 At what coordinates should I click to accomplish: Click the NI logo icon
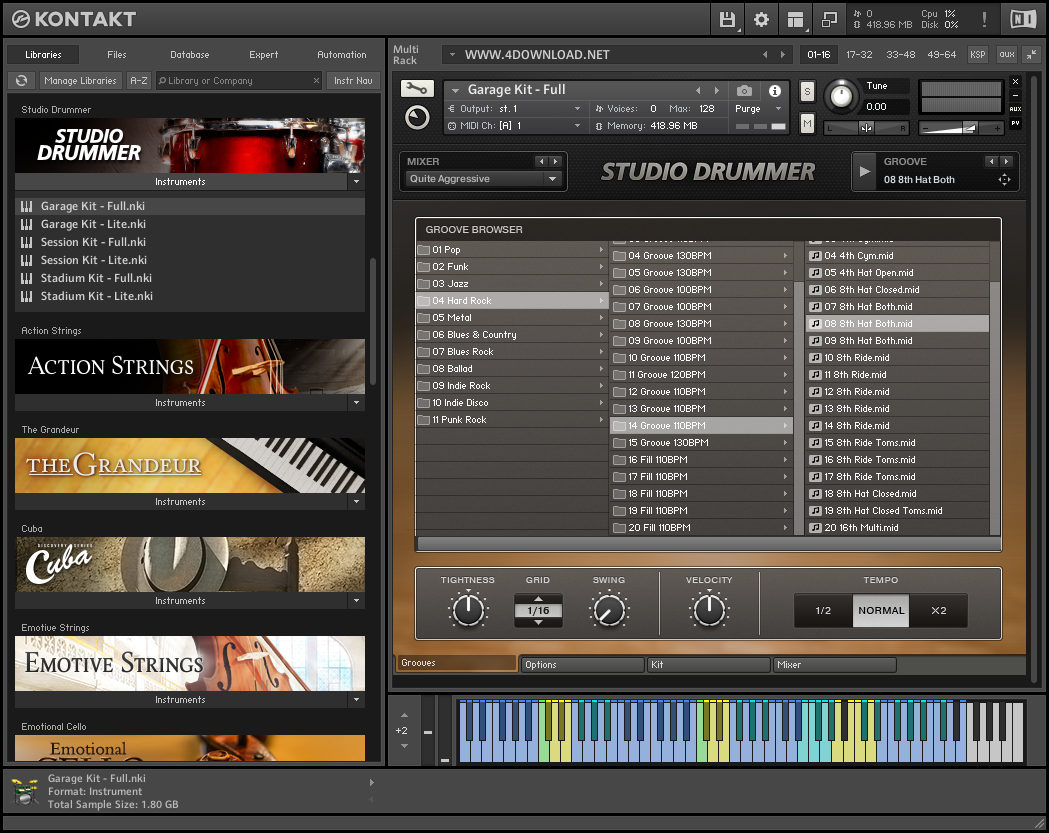pyautogui.click(x=1023, y=19)
